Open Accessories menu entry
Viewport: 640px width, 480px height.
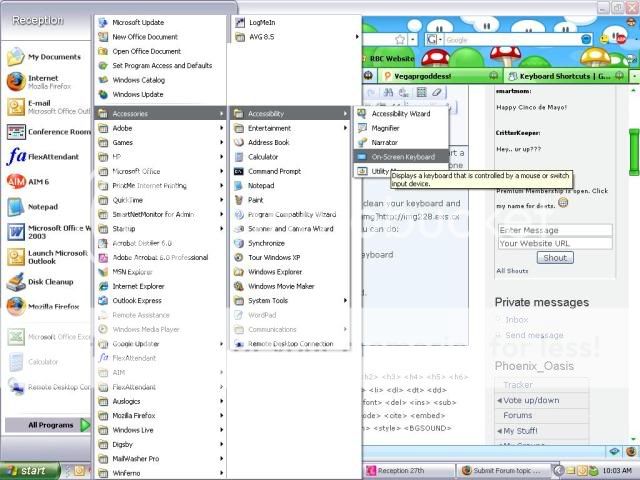click(x=160, y=113)
